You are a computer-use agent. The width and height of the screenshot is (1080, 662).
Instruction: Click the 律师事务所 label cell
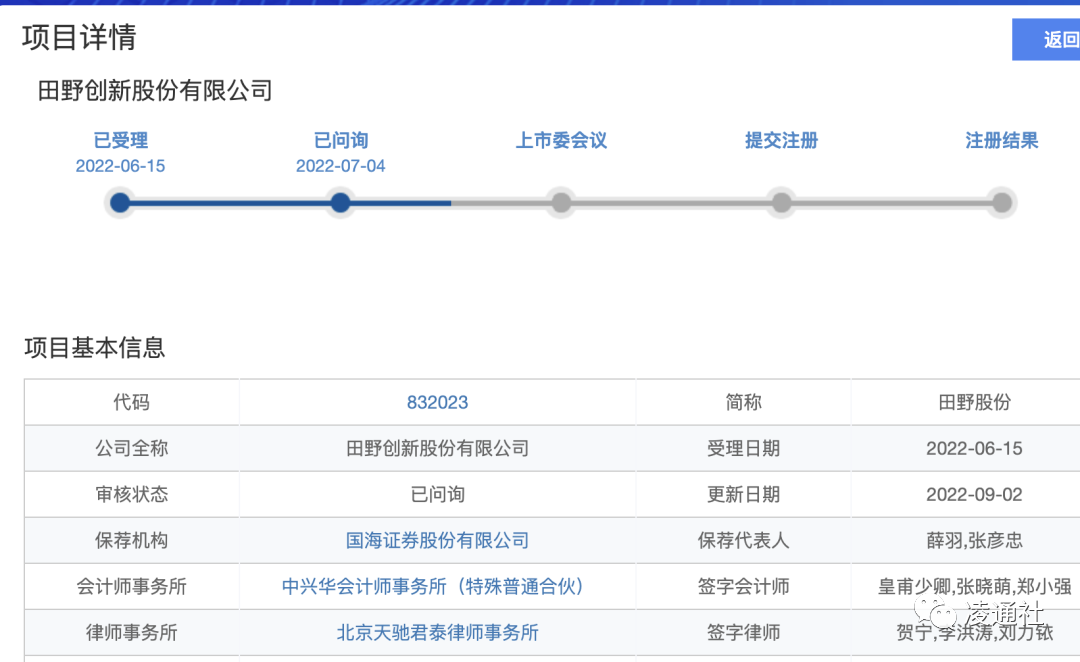pos(132,632)
